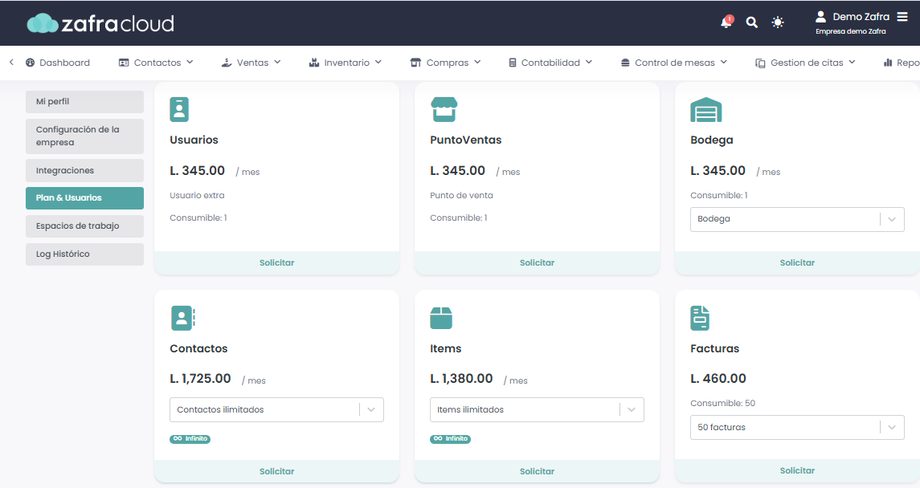Click the Demo Zafra user icon
The height and width of the screenshot is (488, 920).
[821, 16]
